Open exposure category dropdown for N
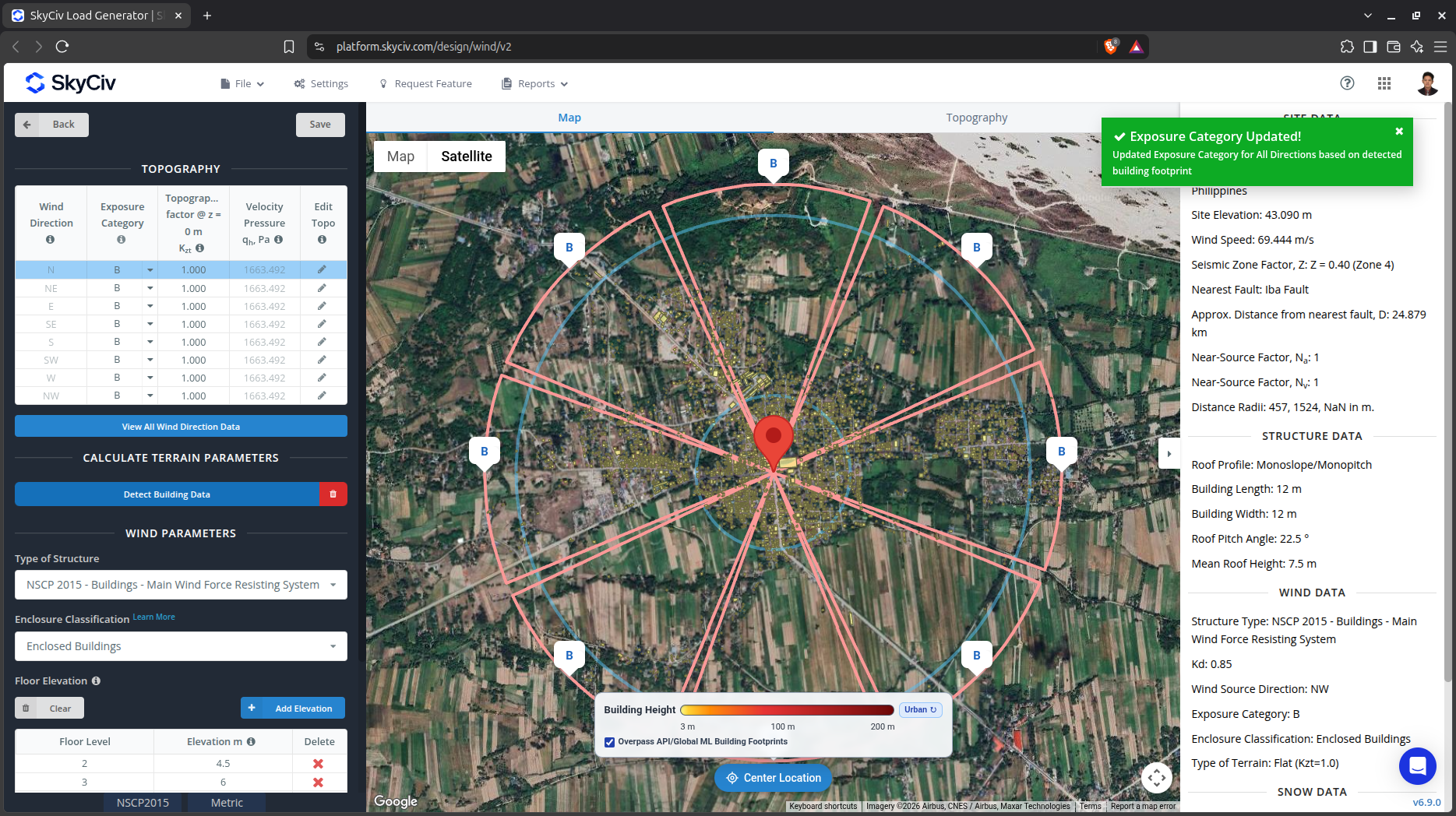The image size is (1456, 816). pyautogui.click(x=150, y=270)
